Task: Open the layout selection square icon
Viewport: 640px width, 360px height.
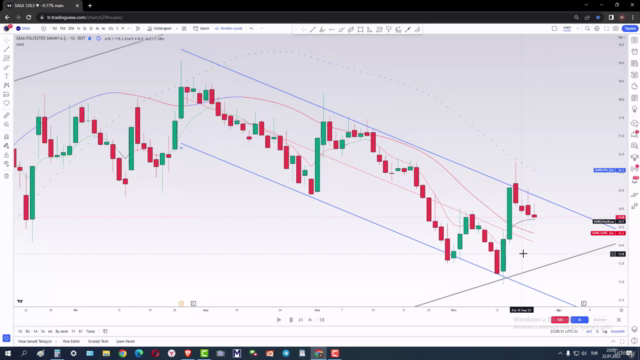Action: 554,29
